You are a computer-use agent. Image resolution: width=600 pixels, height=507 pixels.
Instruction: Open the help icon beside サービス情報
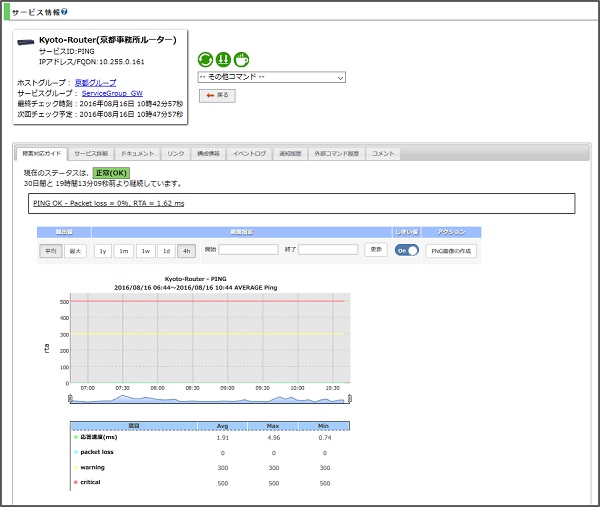[64, 12]
